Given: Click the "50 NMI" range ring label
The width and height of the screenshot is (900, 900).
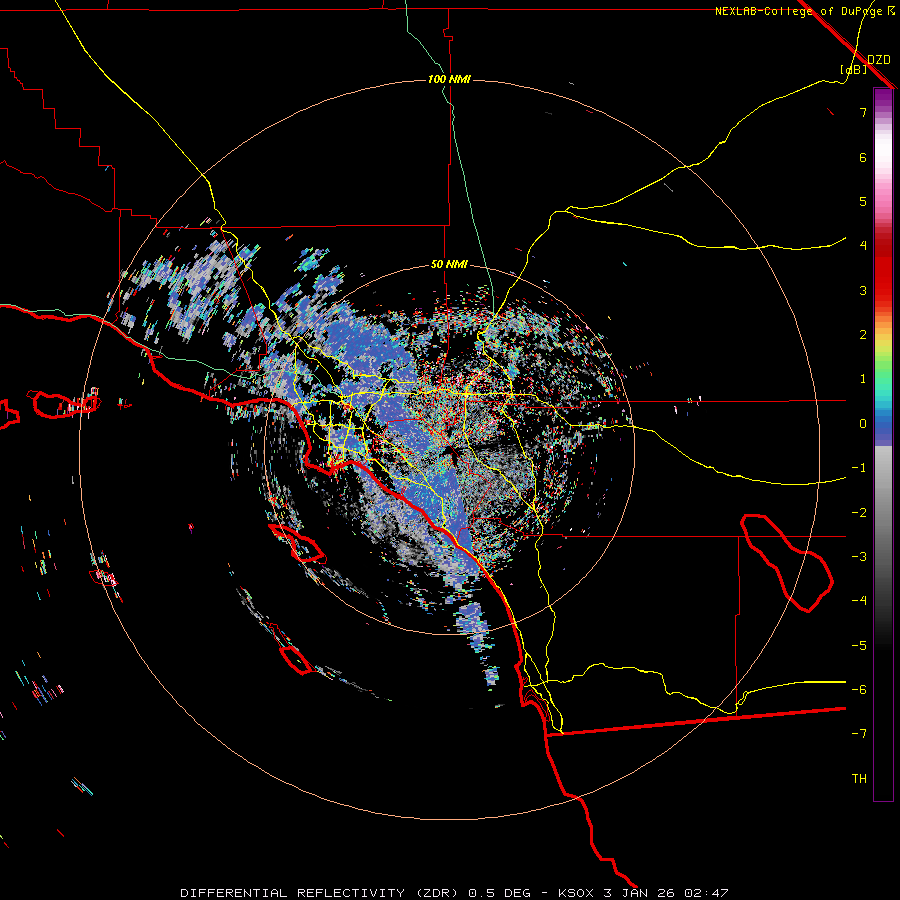Looking at the screenshot, I should click(449, 265).
